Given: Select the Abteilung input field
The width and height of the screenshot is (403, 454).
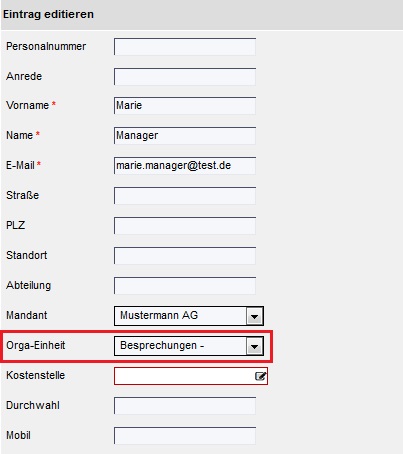Looking at the screenshot, I should click(185, 286).
